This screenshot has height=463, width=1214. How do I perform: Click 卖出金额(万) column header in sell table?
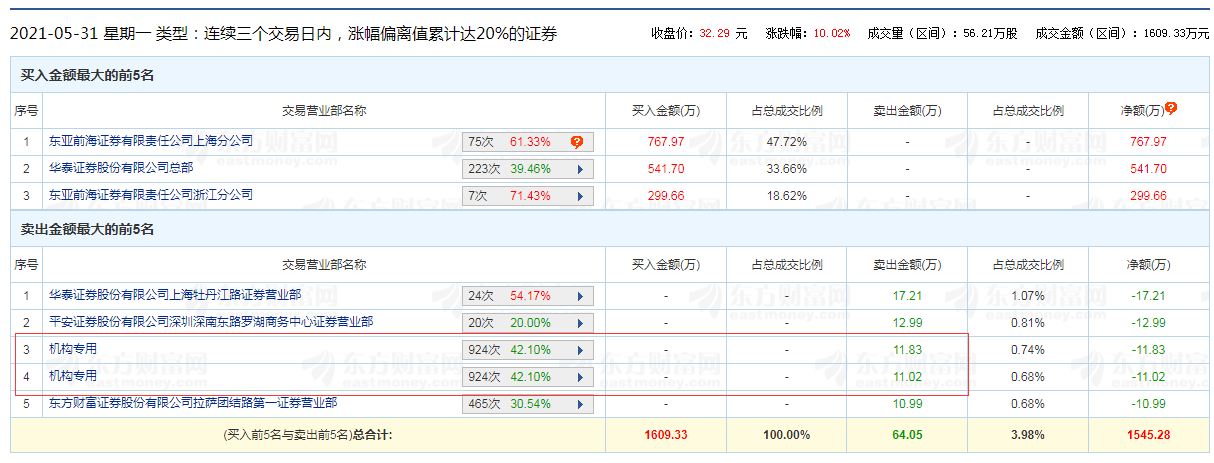tap(907, 265)
